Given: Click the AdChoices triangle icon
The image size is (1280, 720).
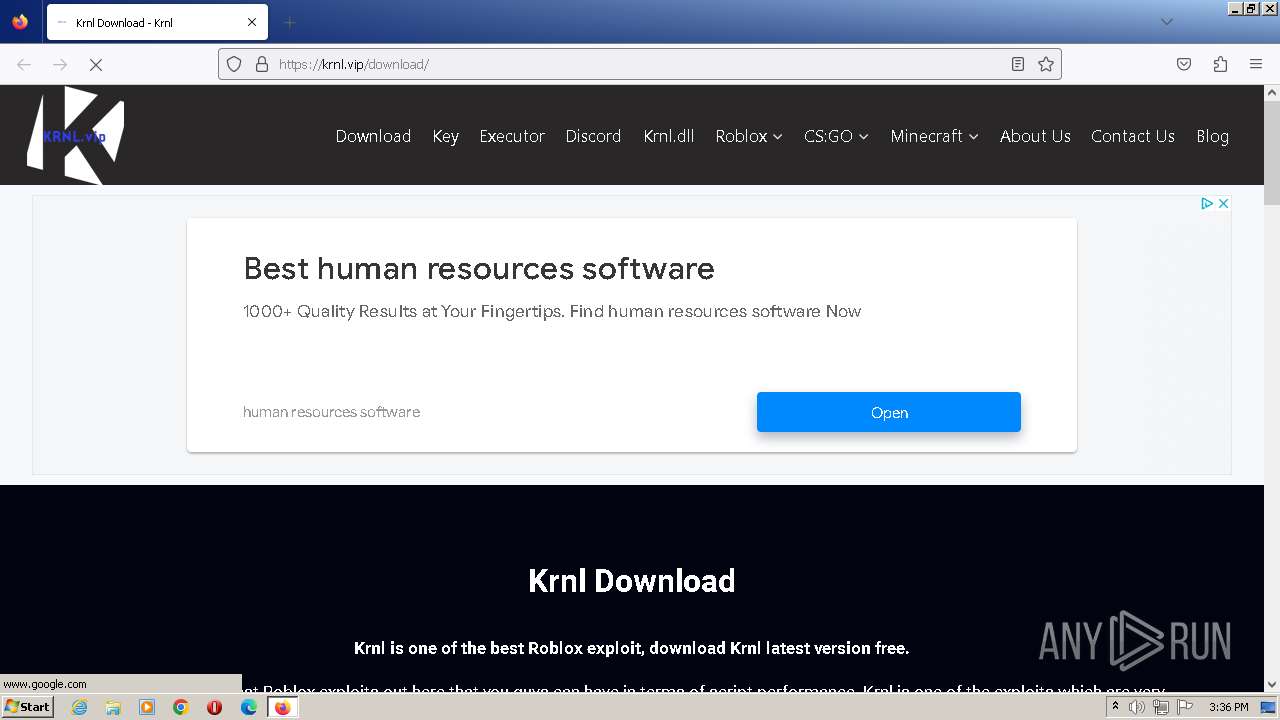Looking at the screenshot, I should (x=1207, y=203).
